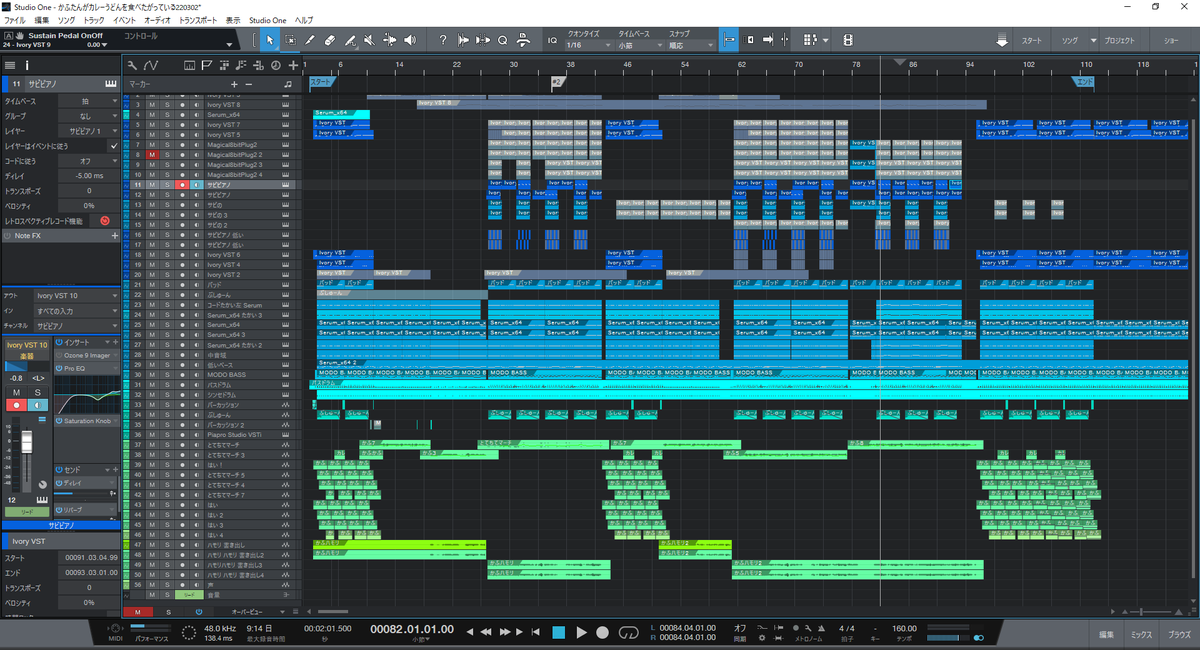Open the 編集 menu
Viewport: 1200px width, 650px height.
[x=41, y=20]
